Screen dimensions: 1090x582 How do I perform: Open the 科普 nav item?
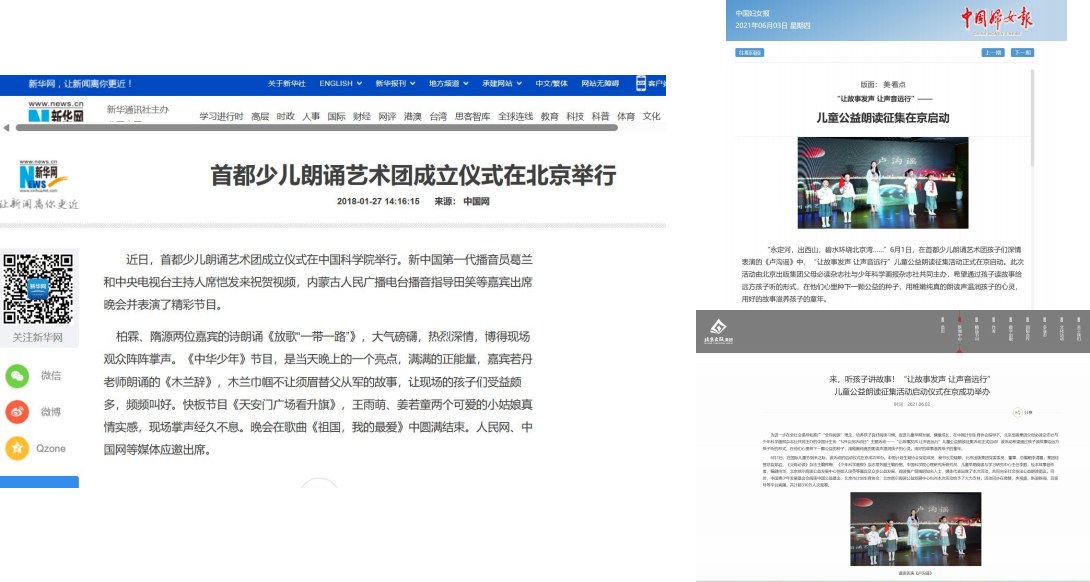(601, 116)
